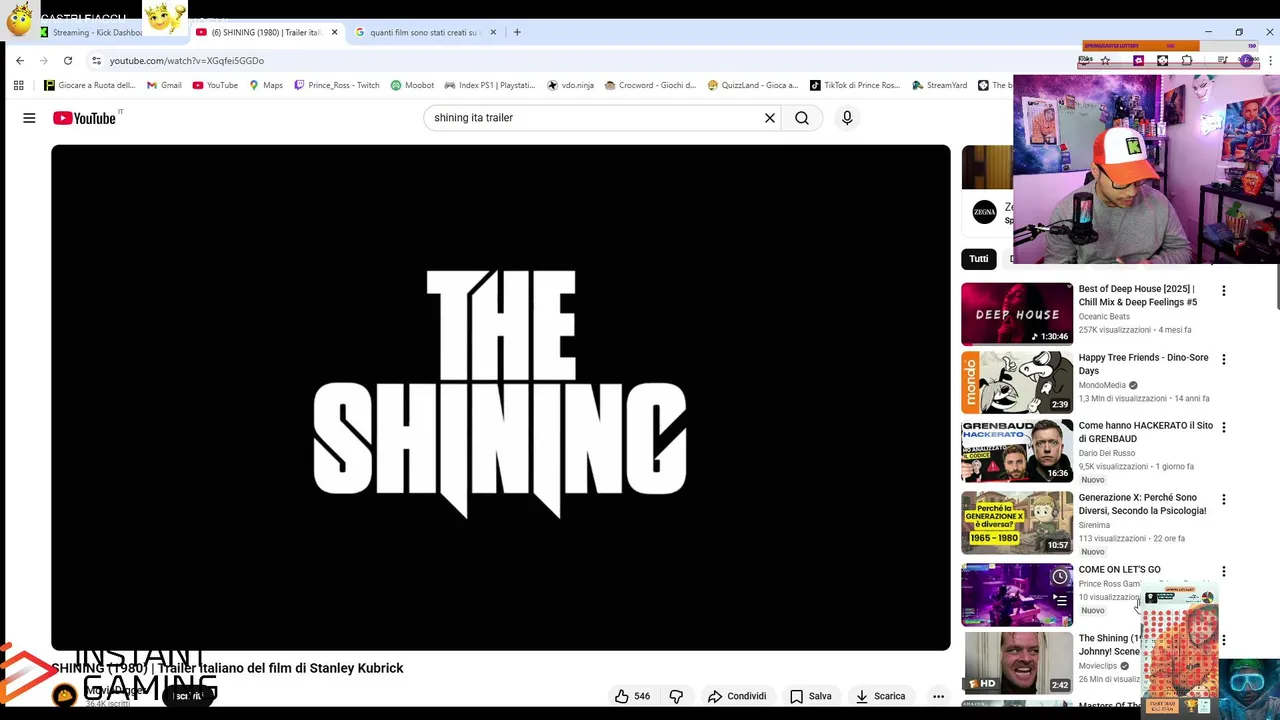The image size is (1280, 720).
Task: Open the three-dot more actions below video
Action: (938, 696)
